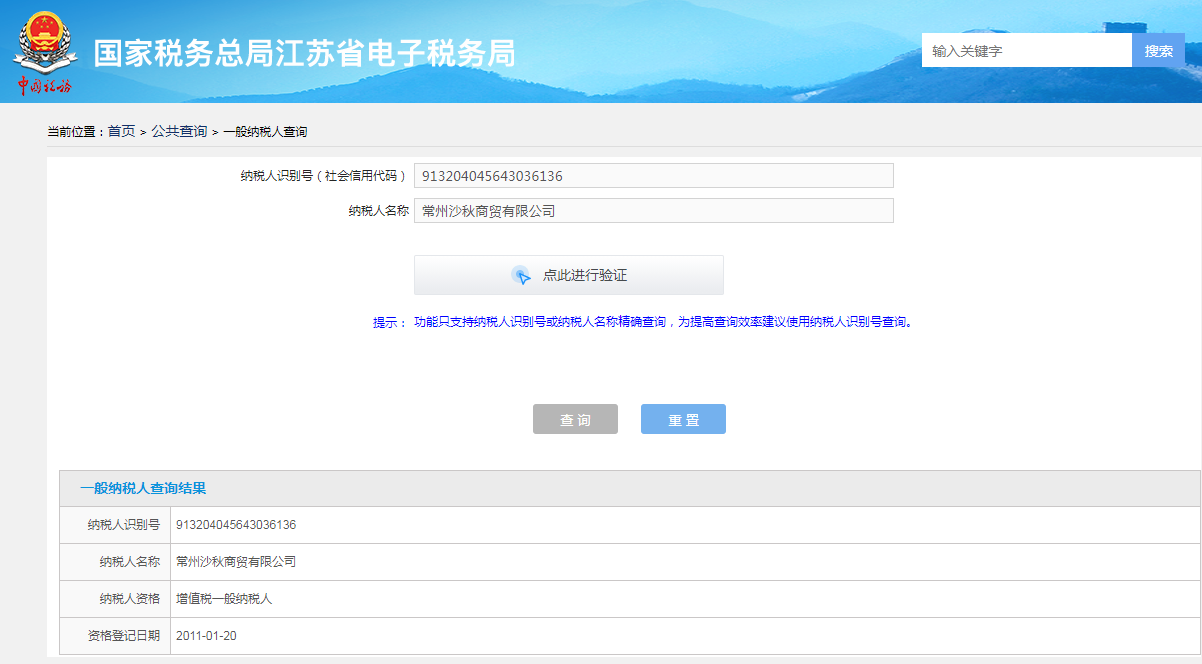Click the registration date 2011-01-20 cell
1202x664 pixels.
pyautogui.click(x=206, y=636)
